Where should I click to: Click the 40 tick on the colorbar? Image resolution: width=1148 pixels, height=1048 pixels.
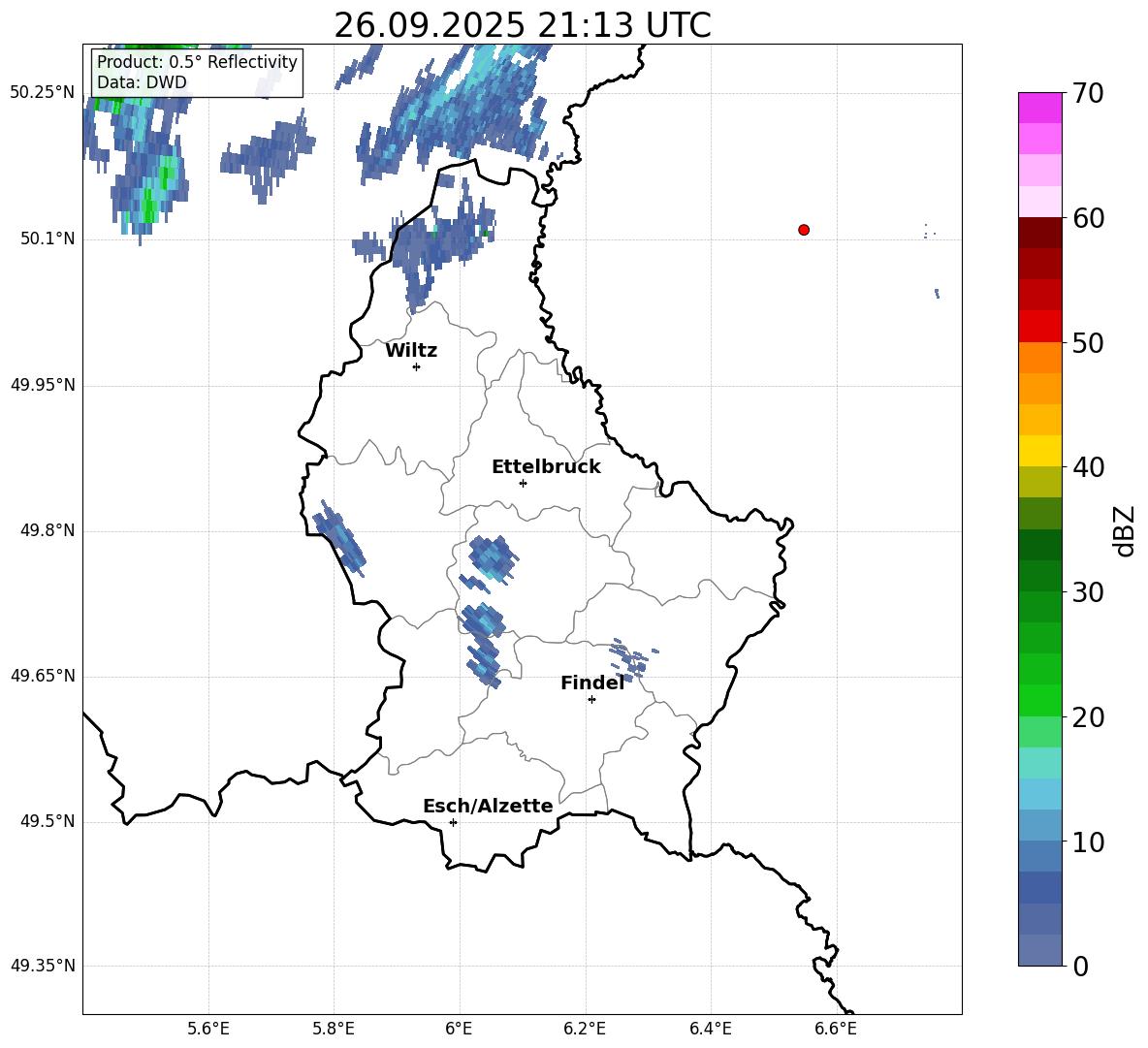click(x=1088, y=467)
